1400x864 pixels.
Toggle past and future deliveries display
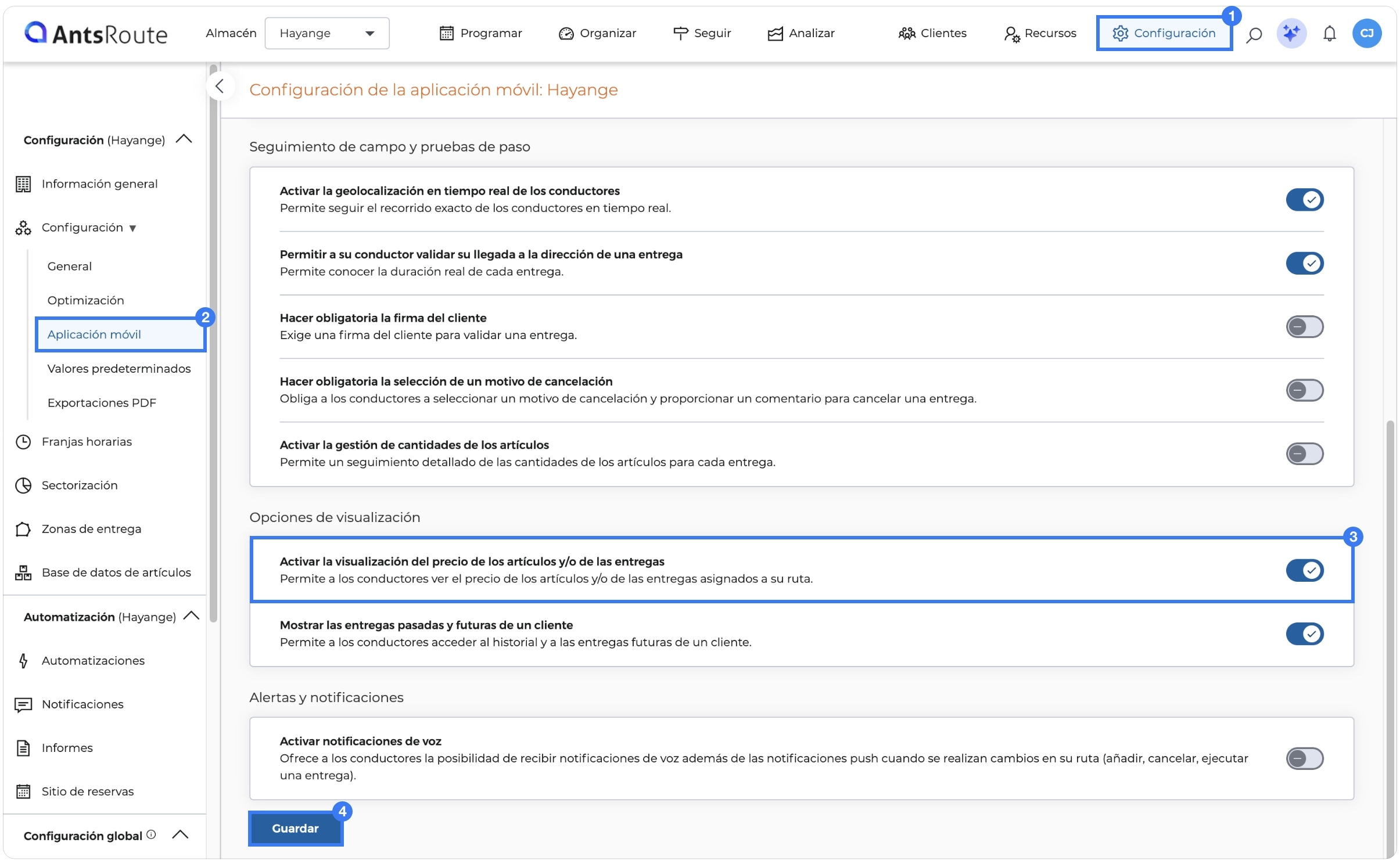coord(1304,633)
